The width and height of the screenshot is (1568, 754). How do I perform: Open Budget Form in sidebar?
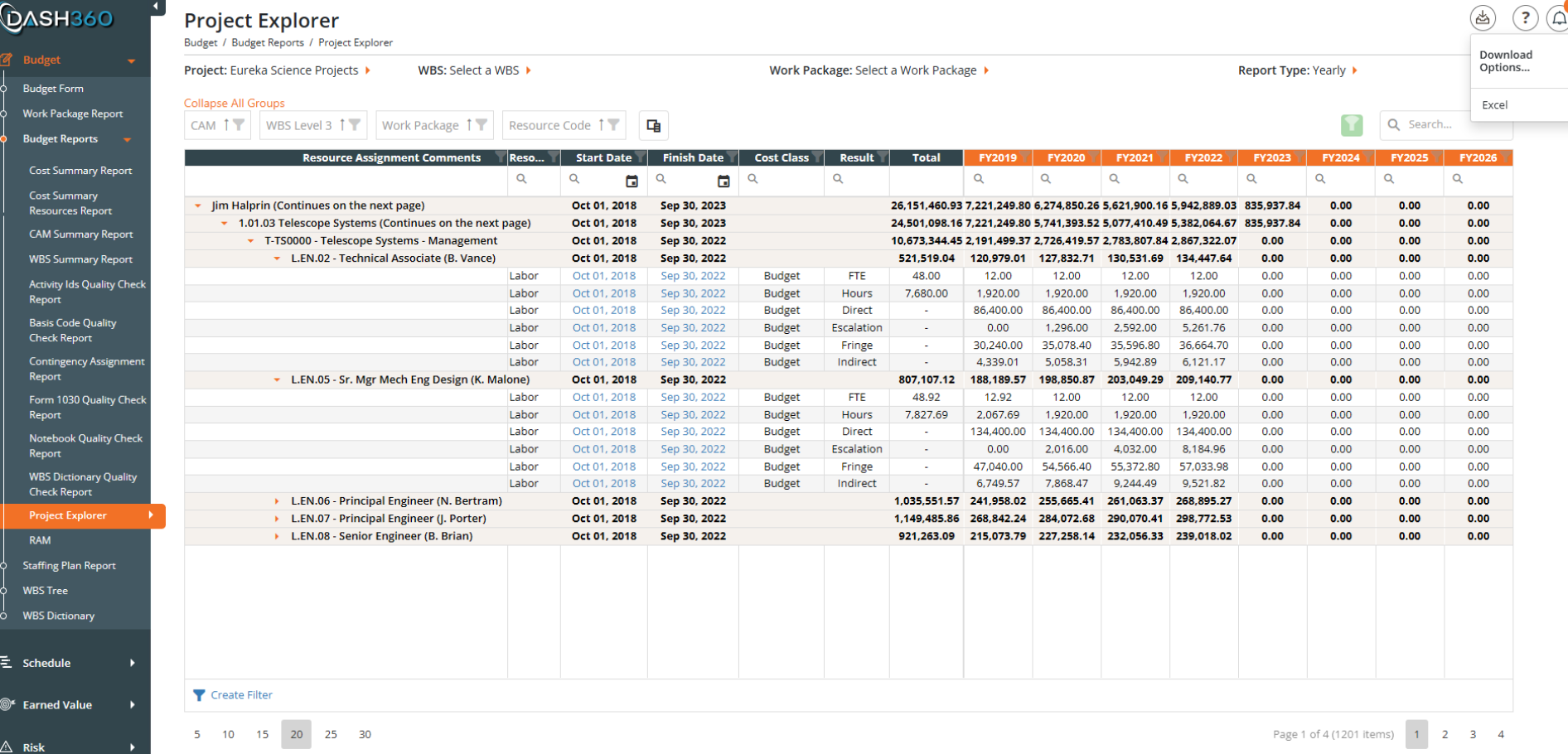(x=53, y=89)
